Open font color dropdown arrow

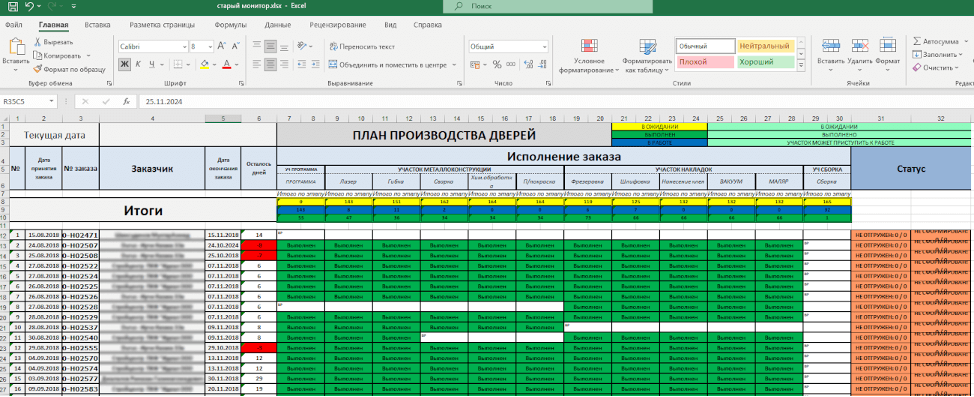point(237,64)
